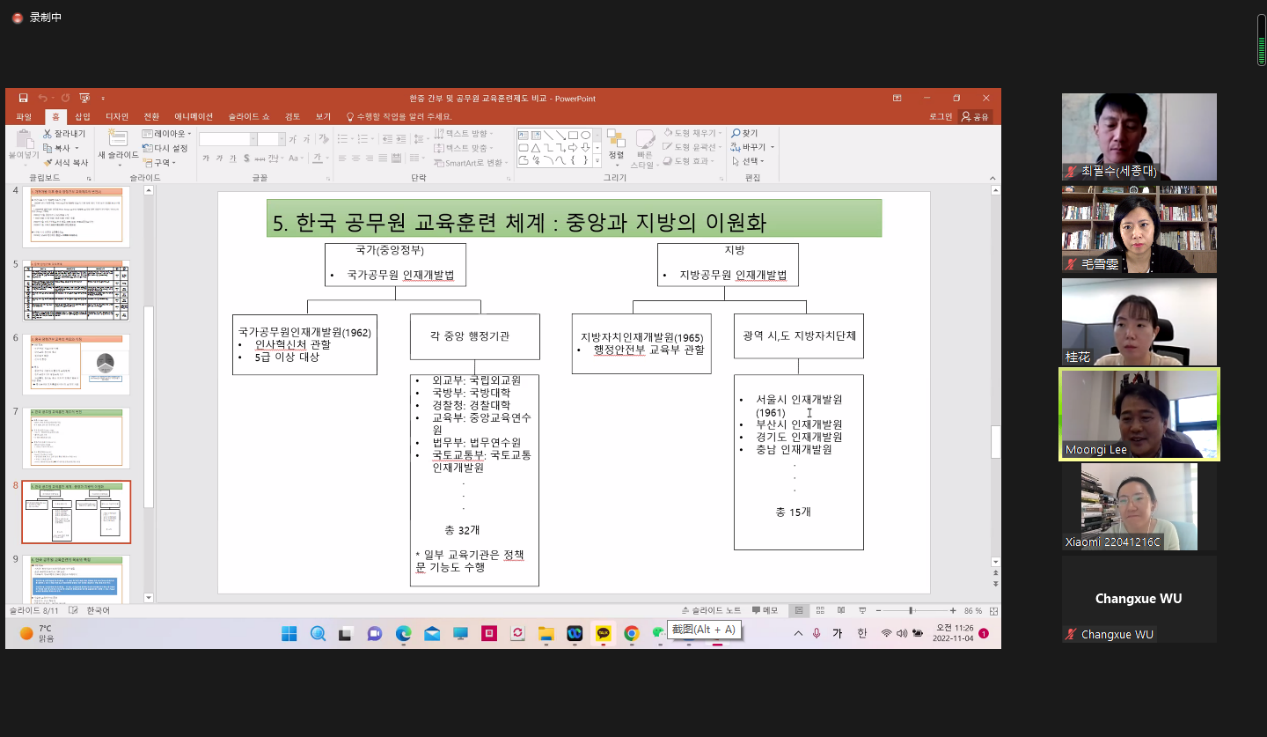Image resolution: width=1267 pixels, height=737 pixels.
Task: Open KakaoTalk from the taskbar
Action: (603, 633)
